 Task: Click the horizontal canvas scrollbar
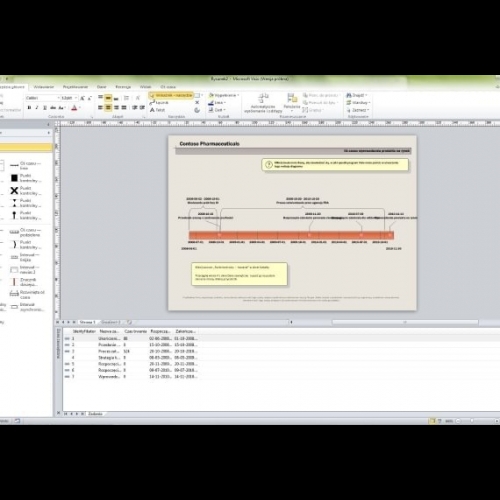coord(405,322)
